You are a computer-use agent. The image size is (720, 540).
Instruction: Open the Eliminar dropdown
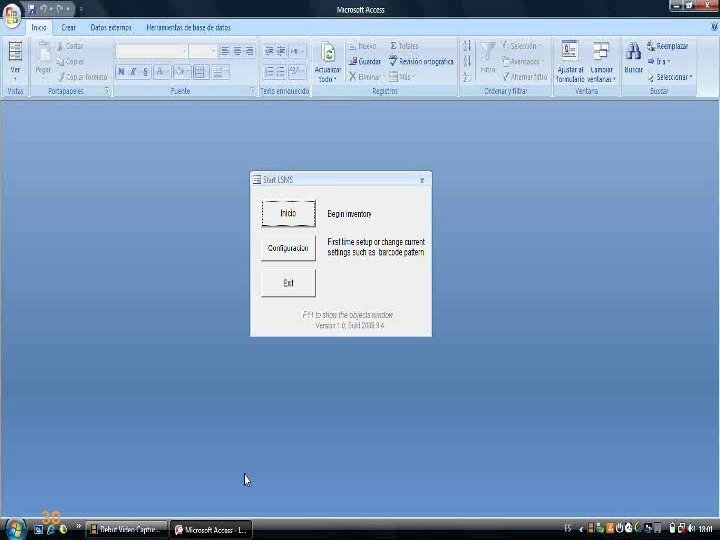click(366, 77)
